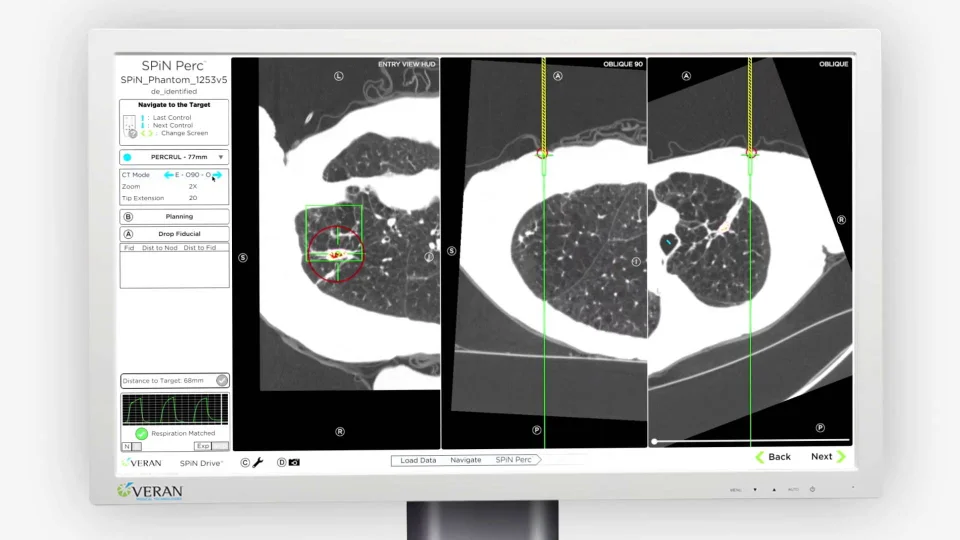
Task: Change the Tip Extension 20 value
Action: 193,198
